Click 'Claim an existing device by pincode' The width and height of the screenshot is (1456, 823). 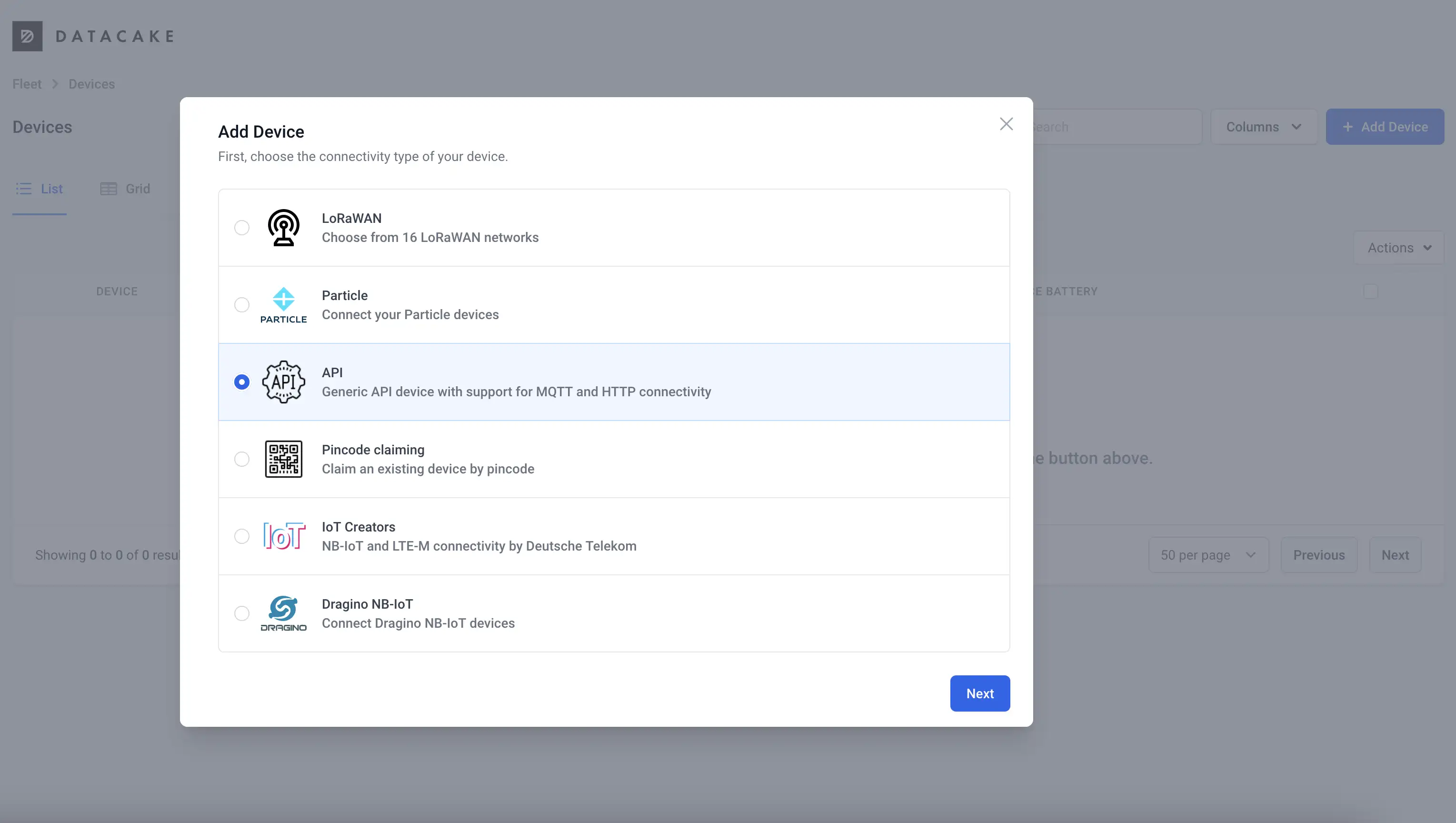click(x=428, y=469)
